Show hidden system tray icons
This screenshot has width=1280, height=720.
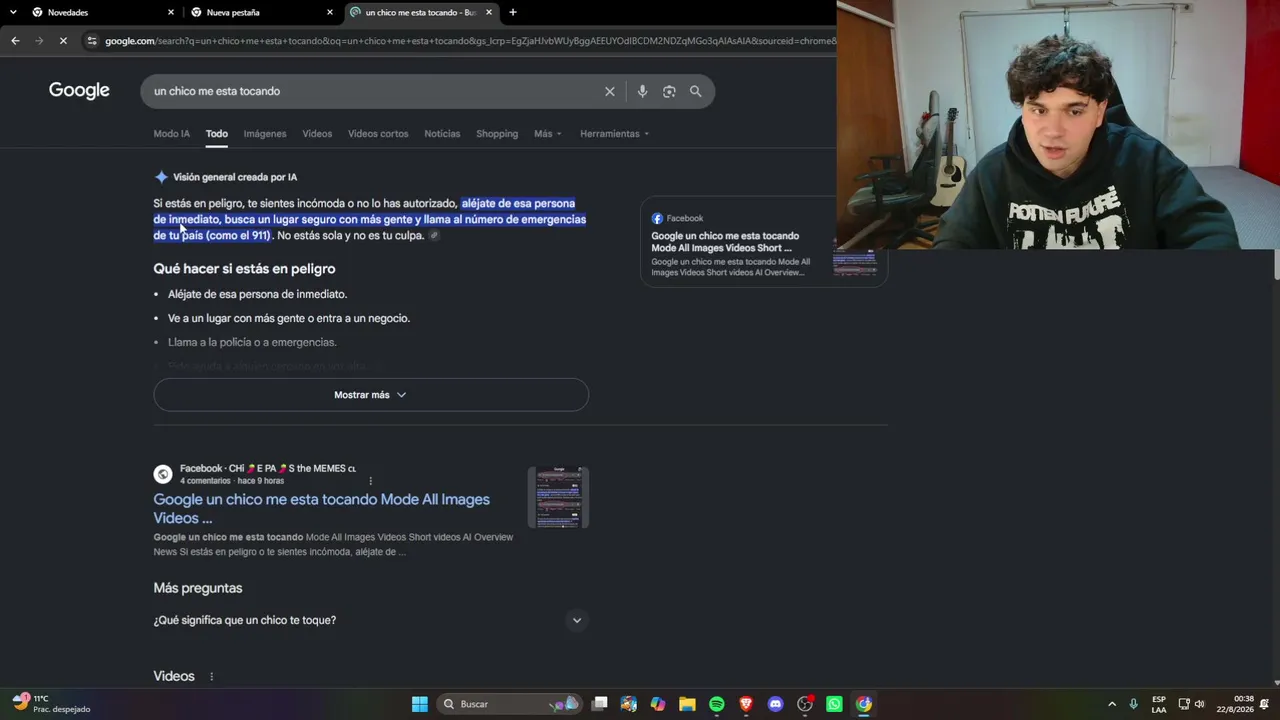point(1112,704)
